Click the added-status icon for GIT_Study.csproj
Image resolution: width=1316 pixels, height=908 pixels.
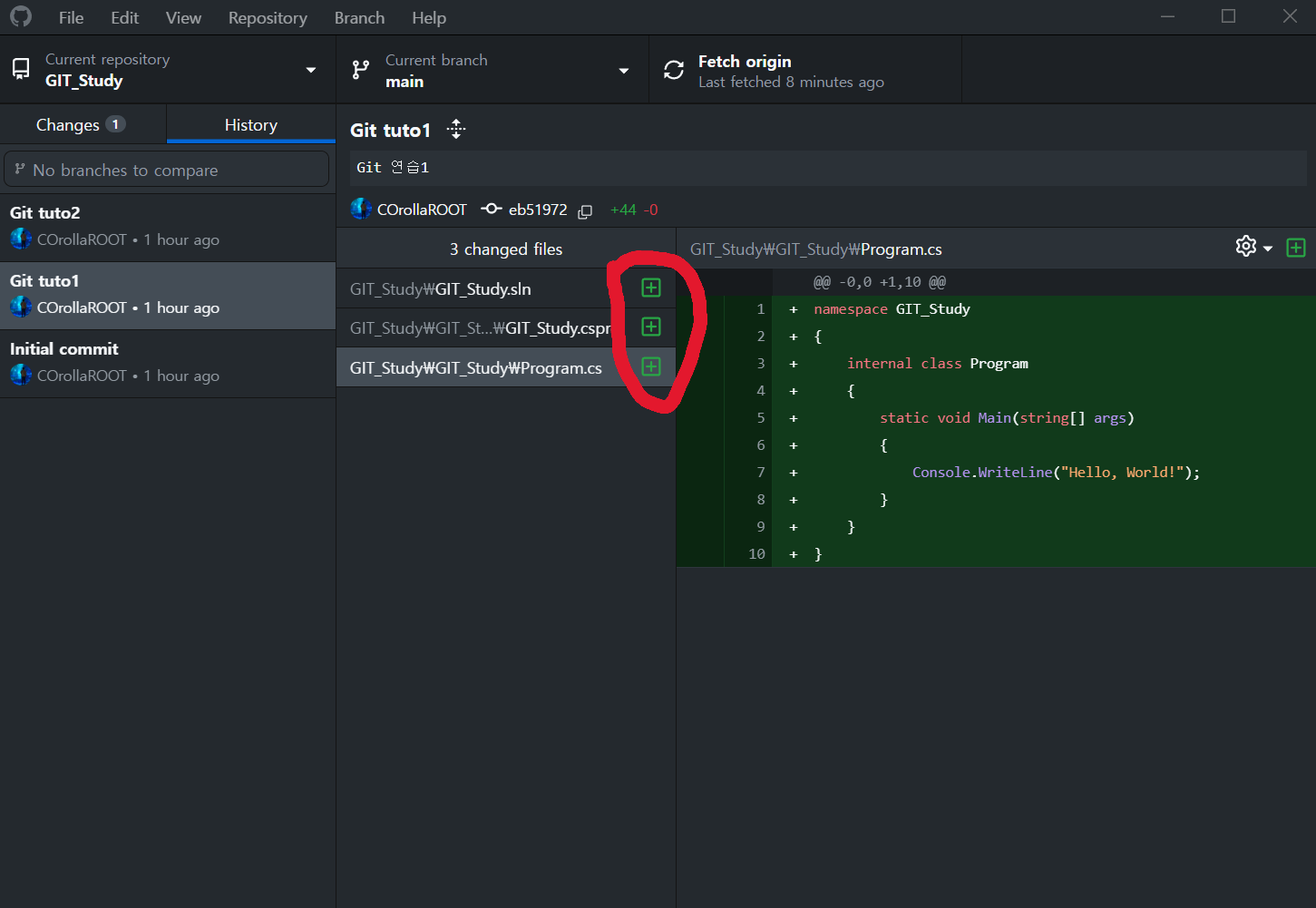pyautogui.click(x=651, y=327)
